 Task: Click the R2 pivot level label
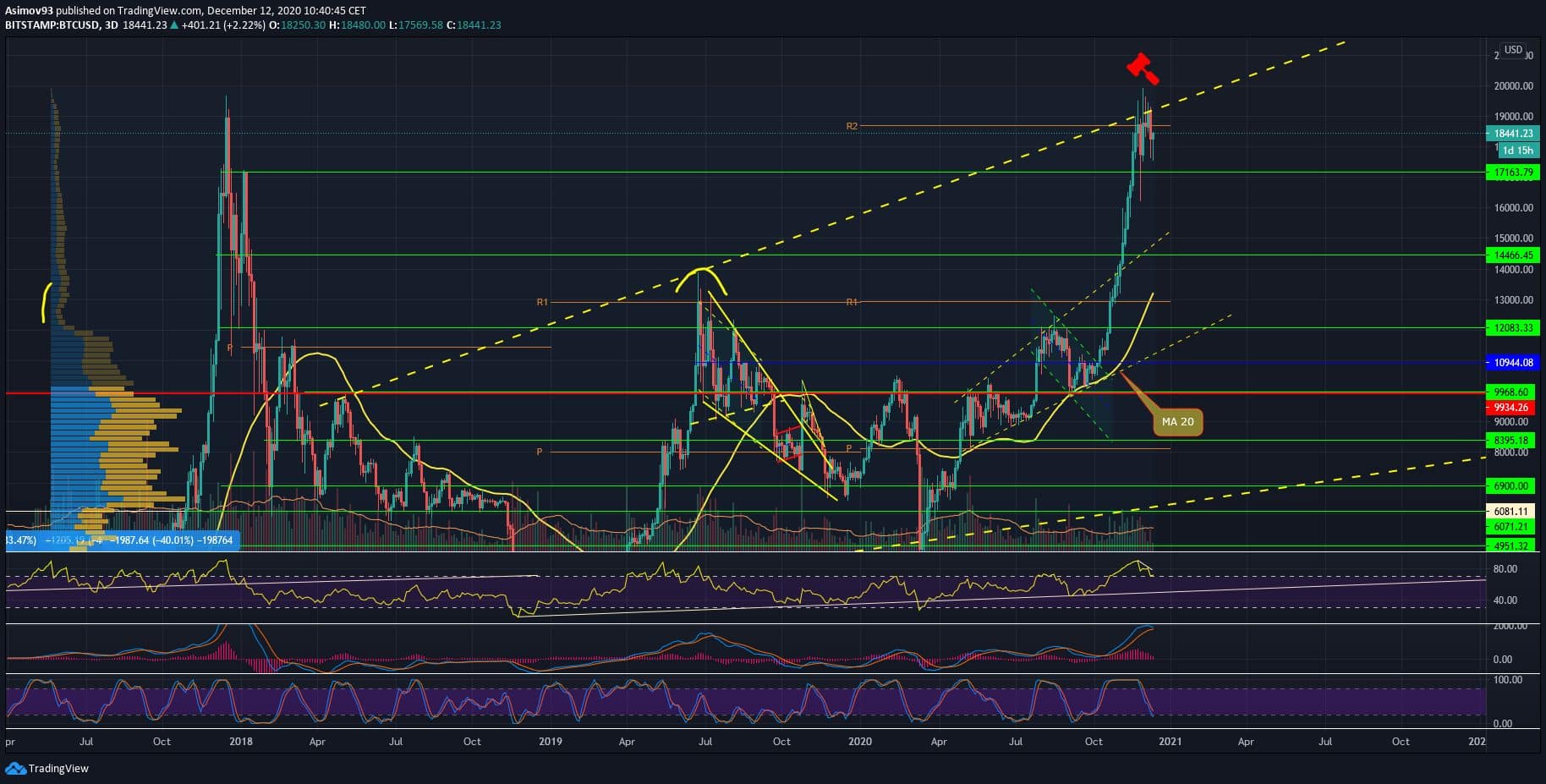(852, 126)
